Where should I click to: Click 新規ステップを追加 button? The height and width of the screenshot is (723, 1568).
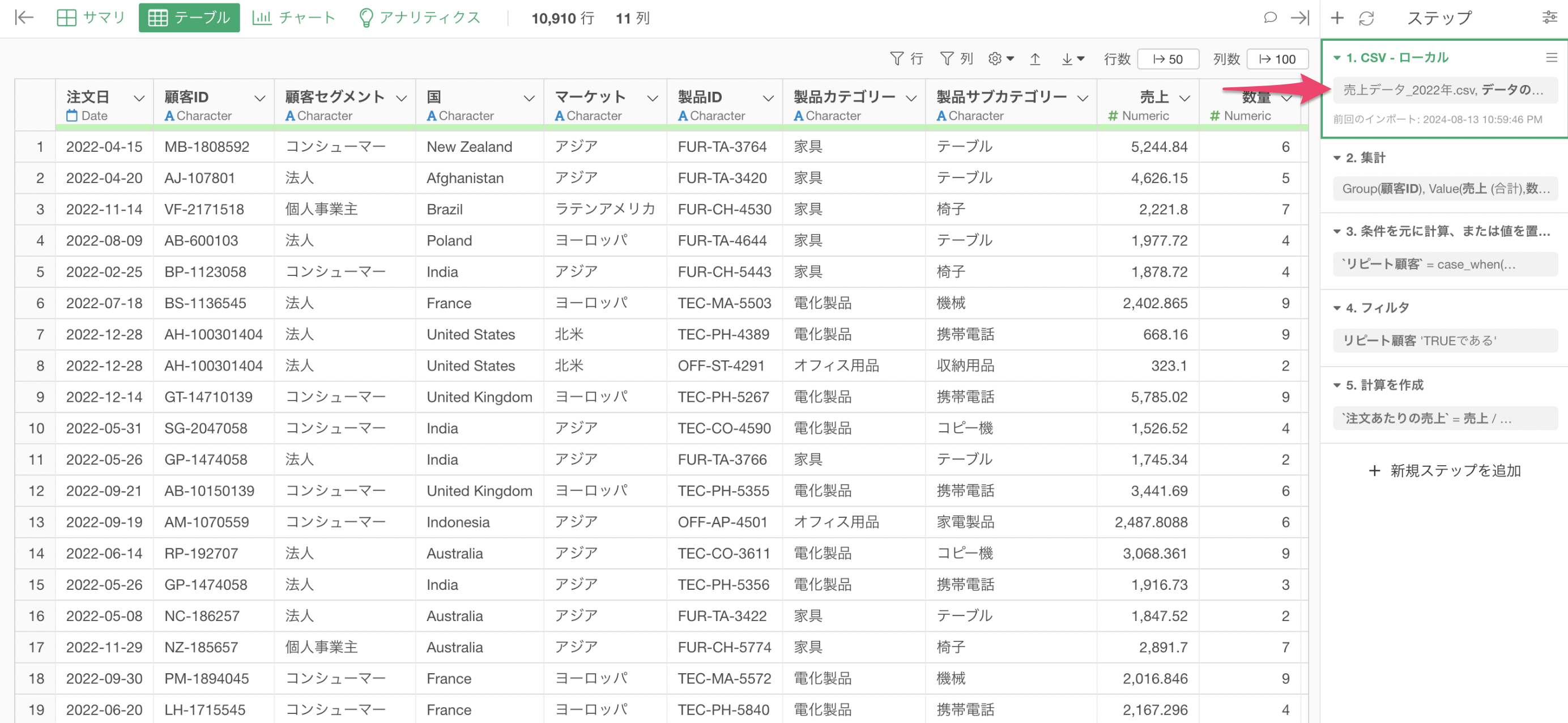[x=1445, y=470]
